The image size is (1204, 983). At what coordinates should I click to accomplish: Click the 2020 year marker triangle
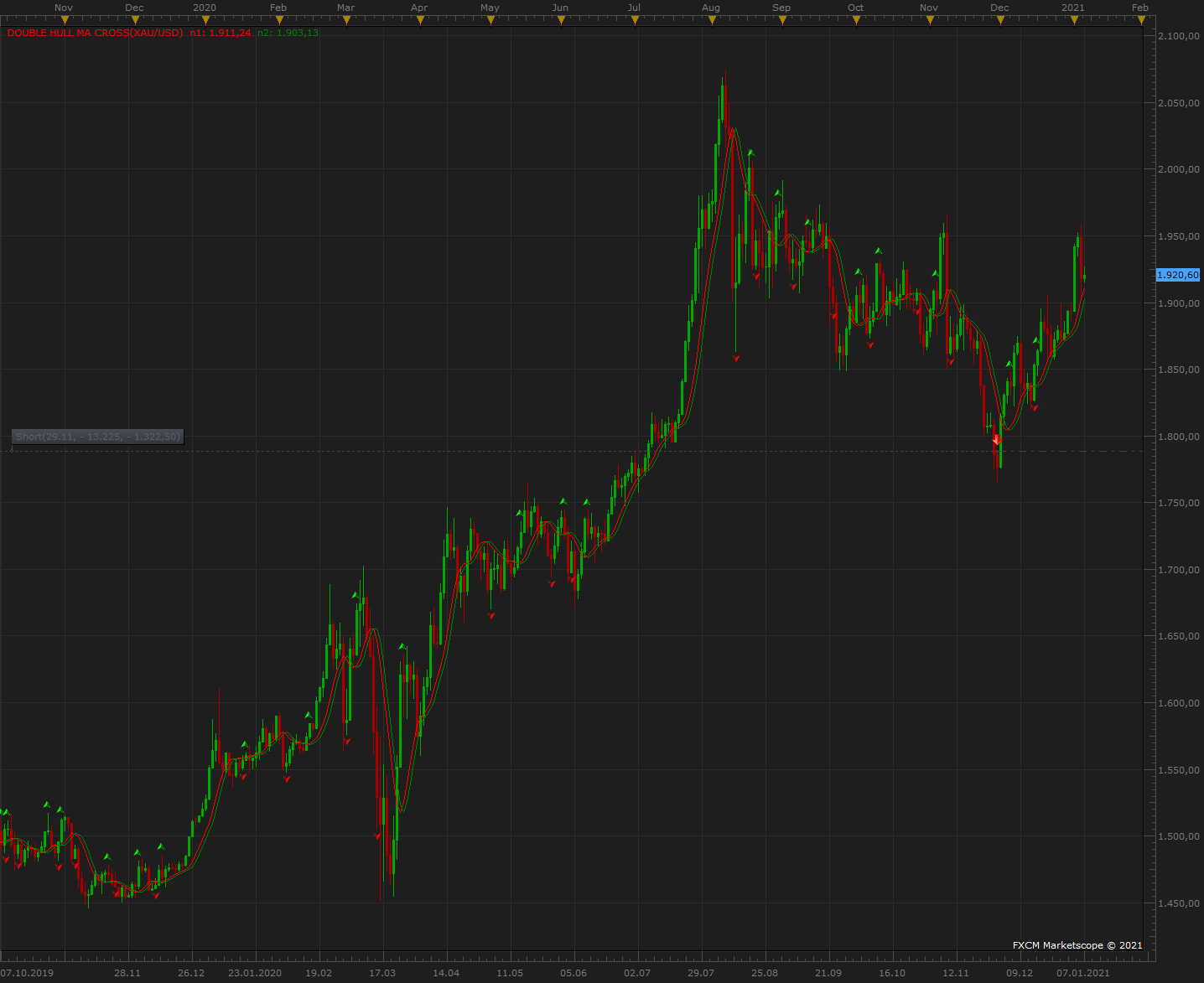(205, 20)
